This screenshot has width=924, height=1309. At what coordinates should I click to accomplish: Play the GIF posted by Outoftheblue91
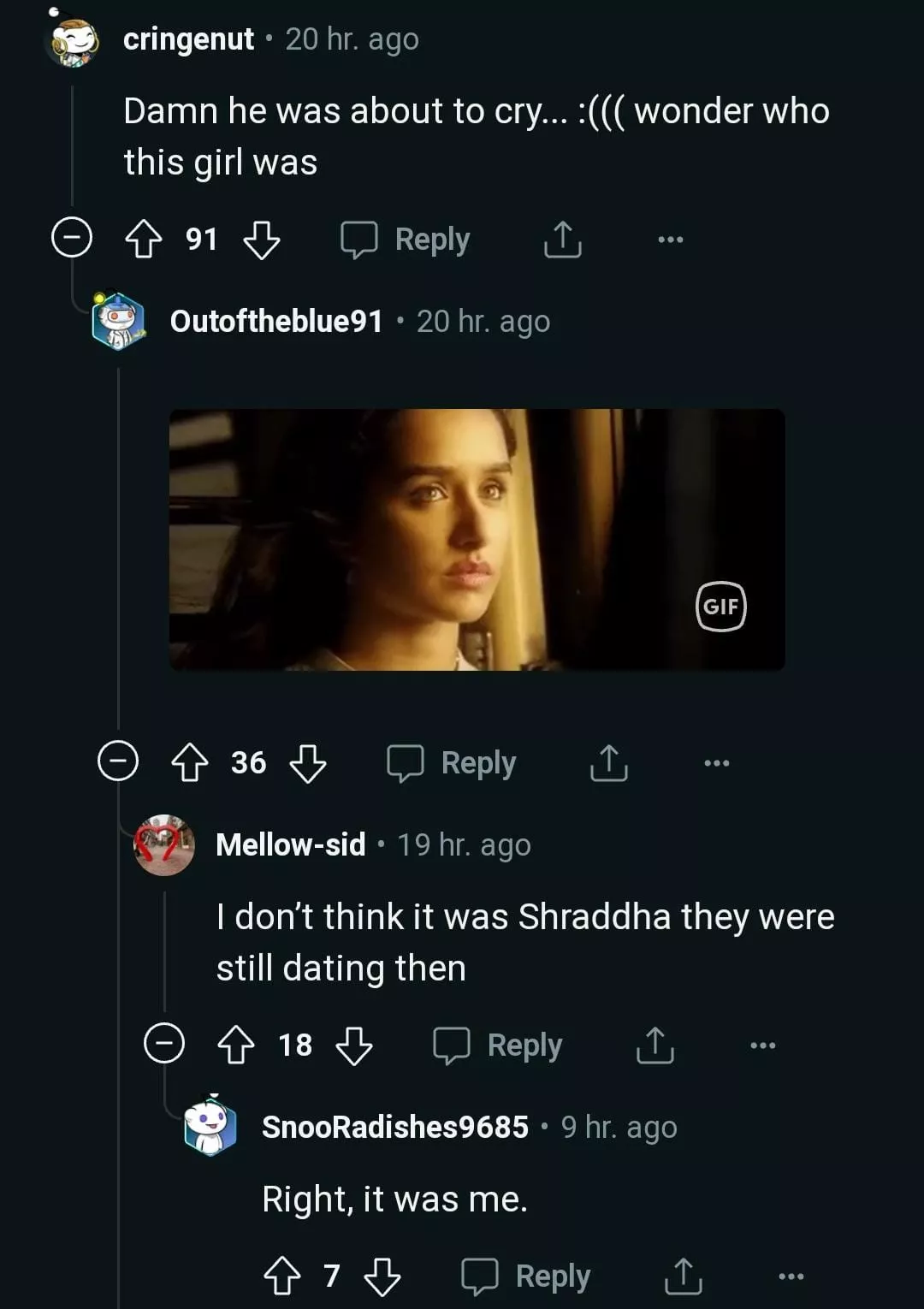tap(477, 540)
